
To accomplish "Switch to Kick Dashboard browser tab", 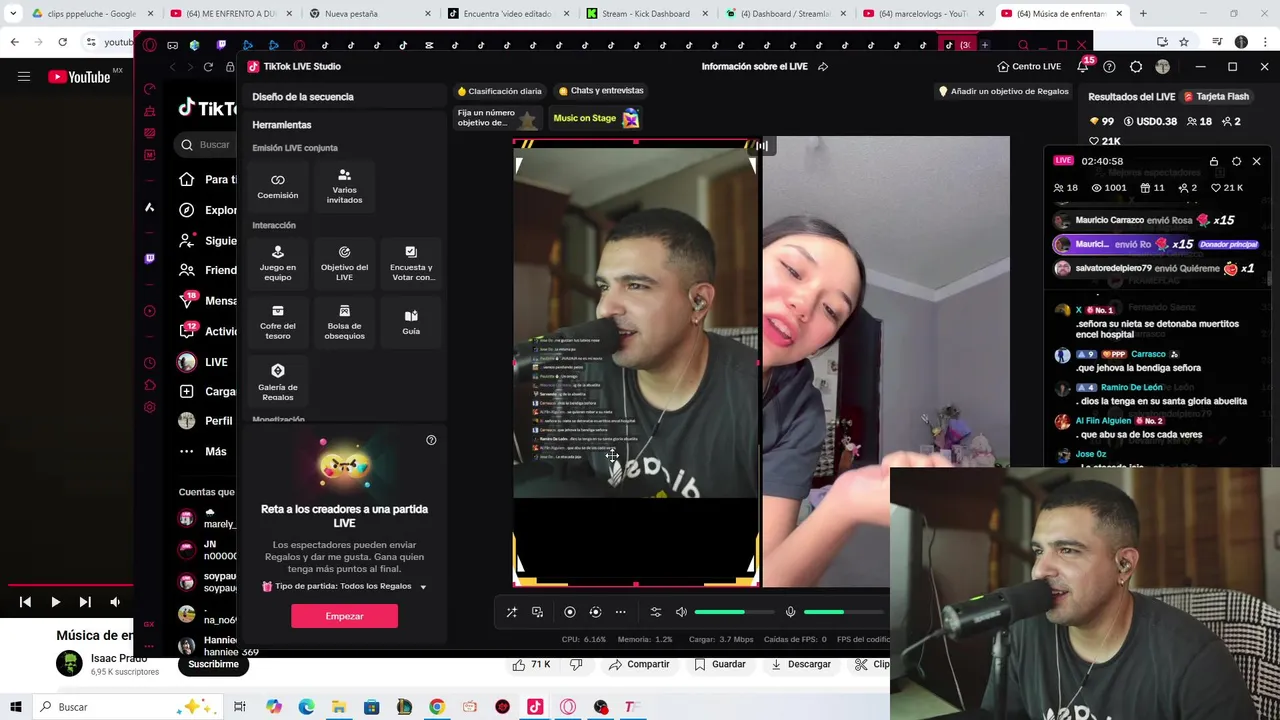I will point(638,14).
